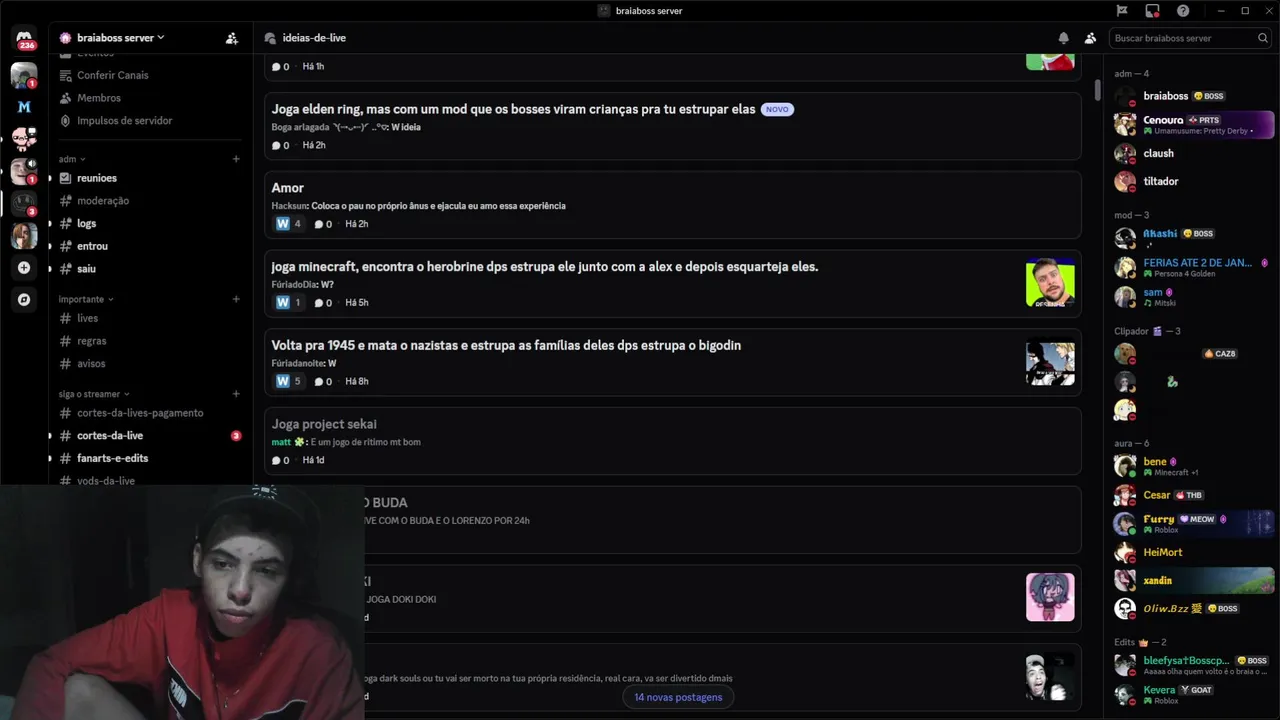Image resolution: width=1280 pixels, height=720 pixels.
Task: Collapse the siga o streamer category
Action: click(94, 394)
